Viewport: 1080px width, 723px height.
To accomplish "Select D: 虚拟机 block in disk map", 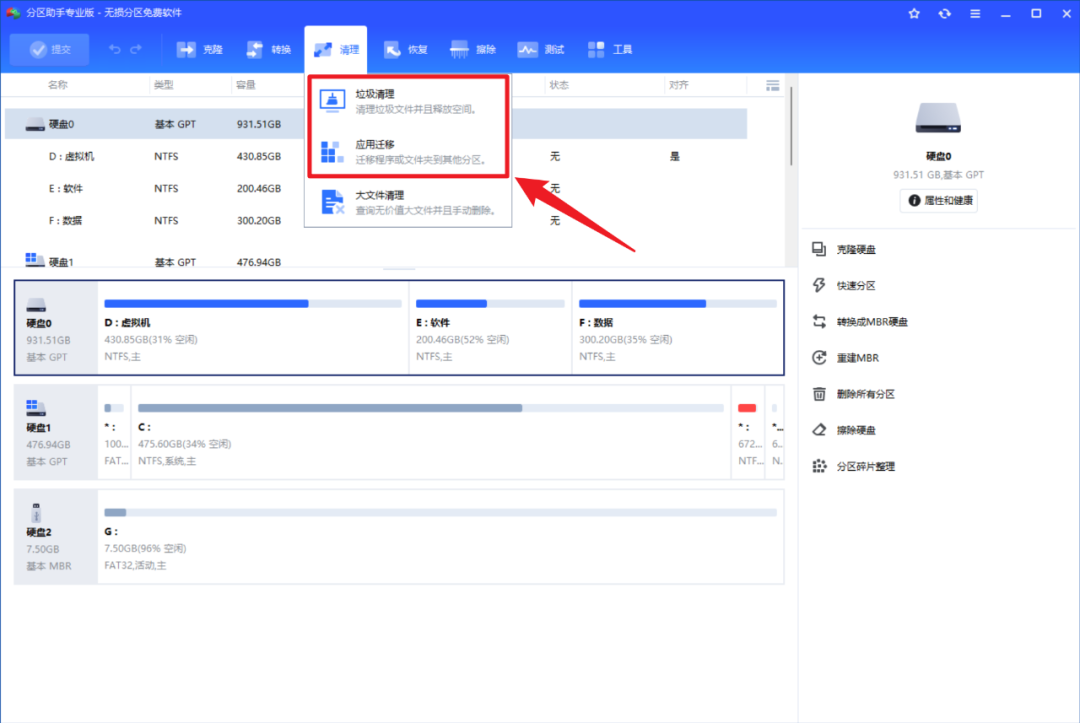I will coord(253,328).
